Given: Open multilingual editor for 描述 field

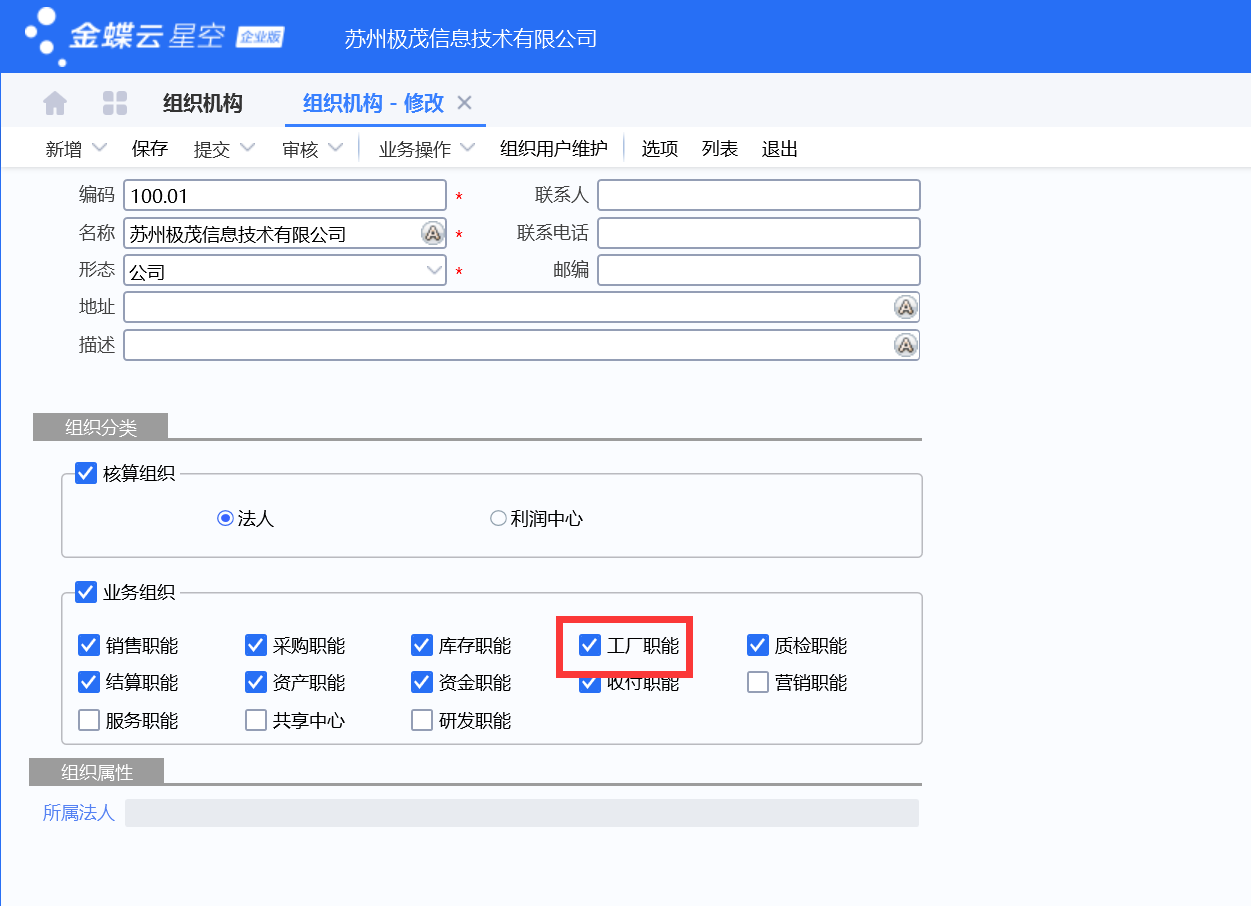Looking at the screenshot, I should 905,345.
